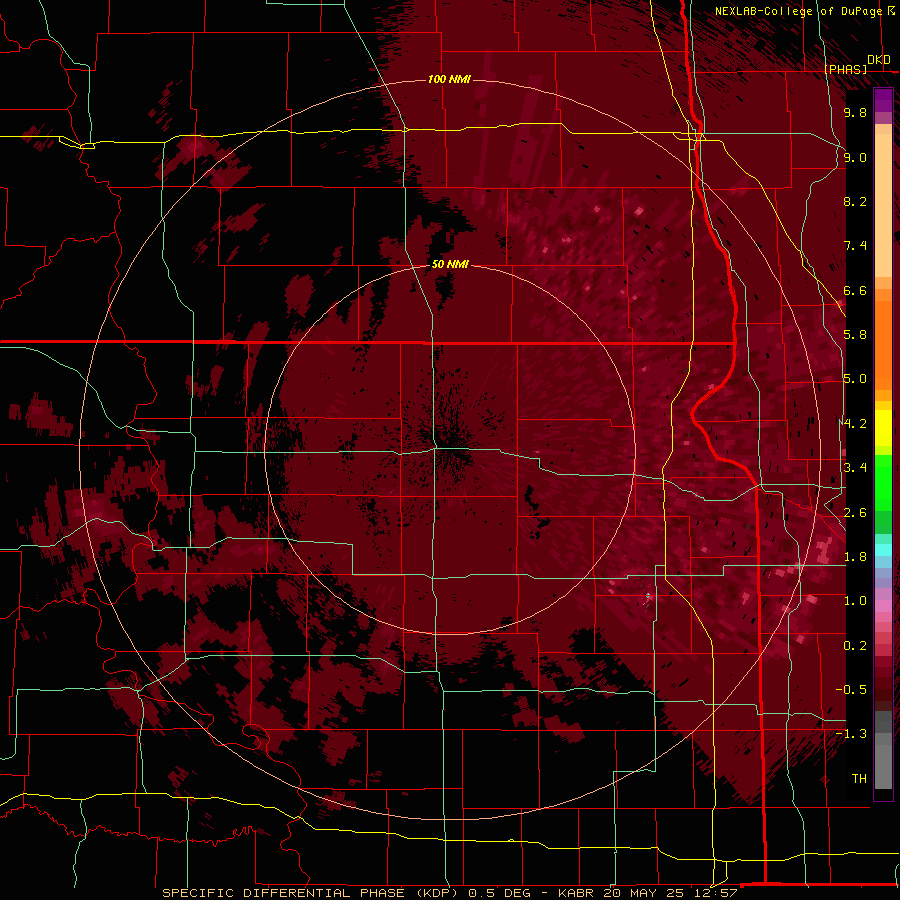Pick the purple segment atop the color bar
The height and width of the screenshot is (900, 900).
click(x=883, y=100)
